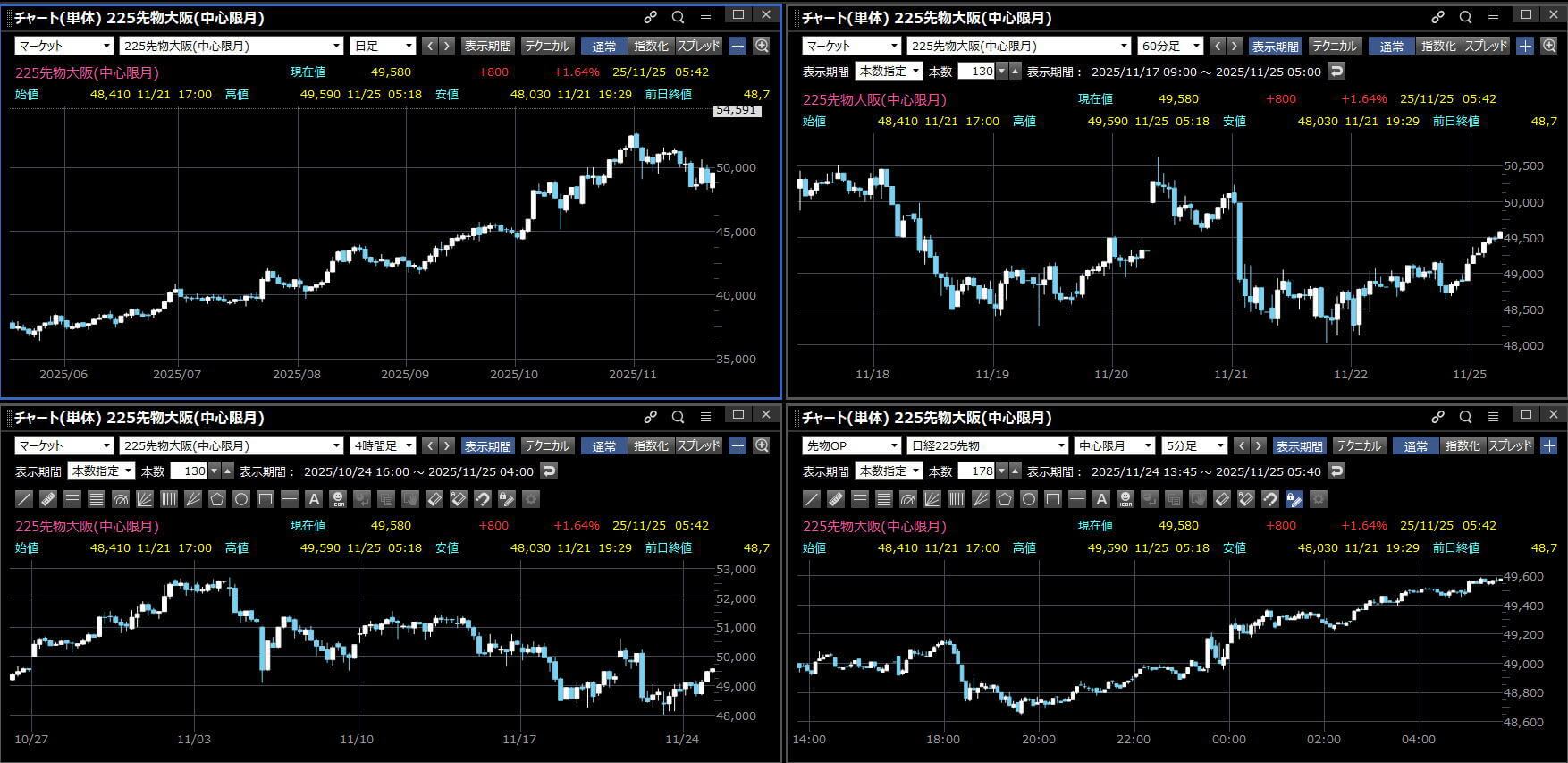The image size is (1568, 763).
Task: Click テクニカル button in 4時間足 chart
Action: click(546, 445)
